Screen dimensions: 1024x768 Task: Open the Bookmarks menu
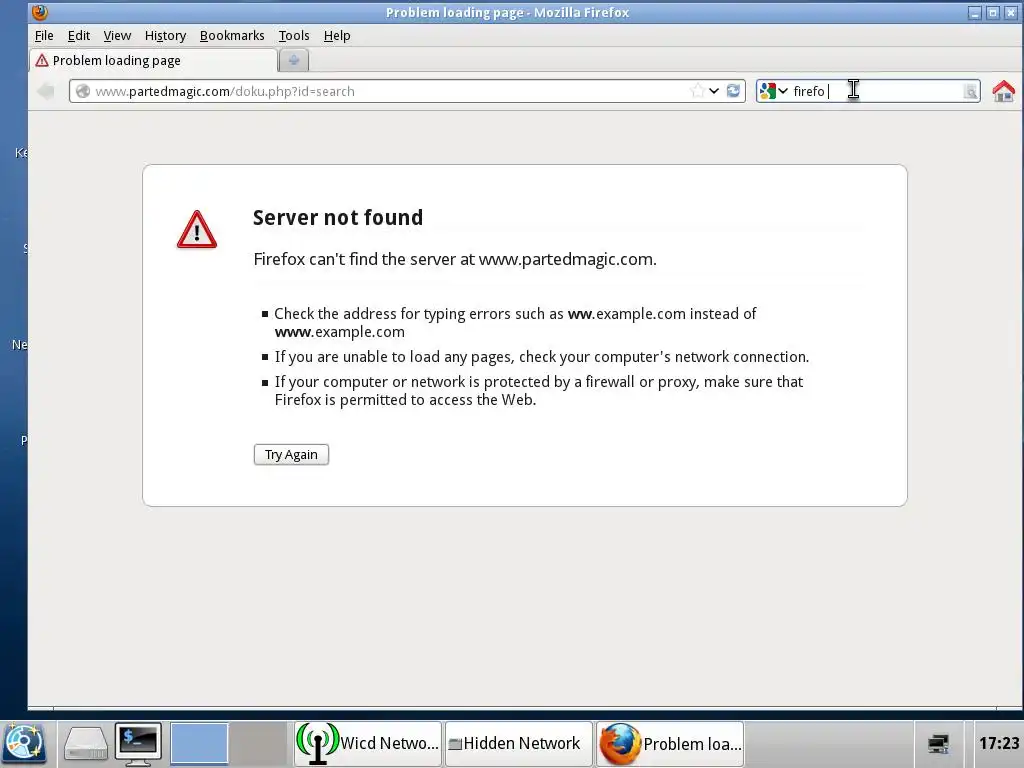(x=232, y=35)
